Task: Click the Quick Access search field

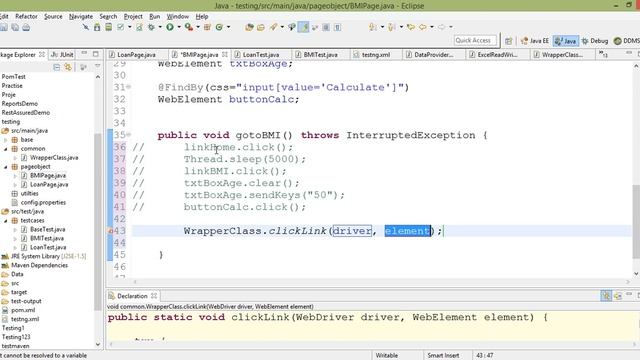Action: pyautogui.click(x=476, y=40)
